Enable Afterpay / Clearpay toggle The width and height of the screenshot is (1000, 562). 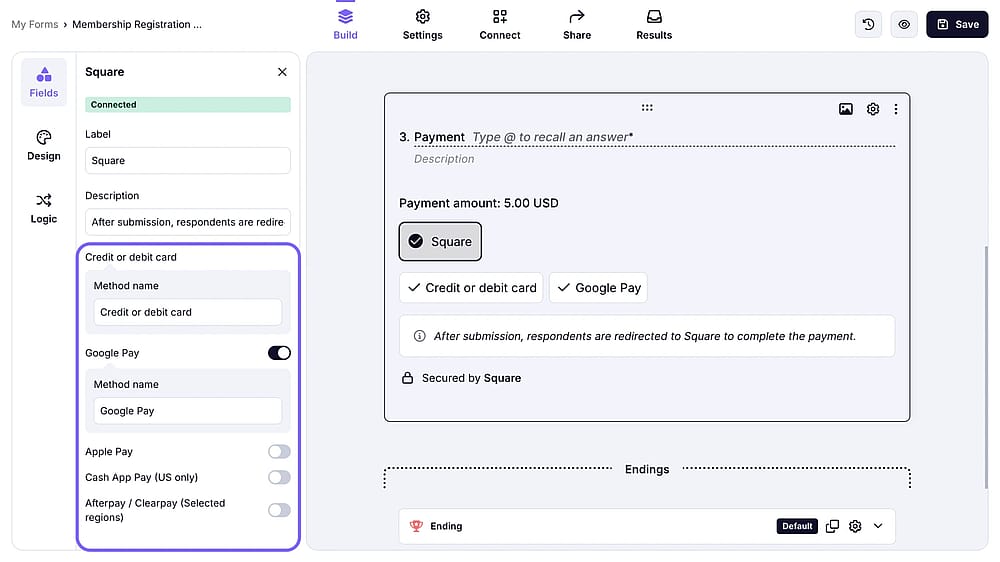279,510
